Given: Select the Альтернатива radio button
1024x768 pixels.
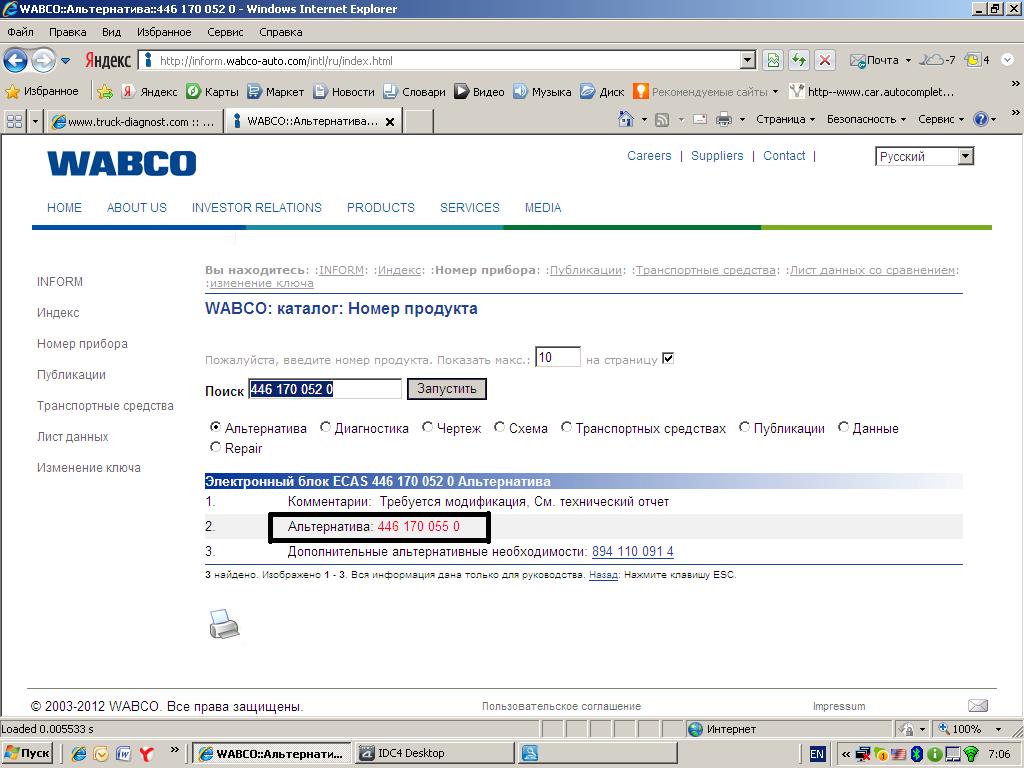Looking at the screenshot, I should (x=216, y=427).
